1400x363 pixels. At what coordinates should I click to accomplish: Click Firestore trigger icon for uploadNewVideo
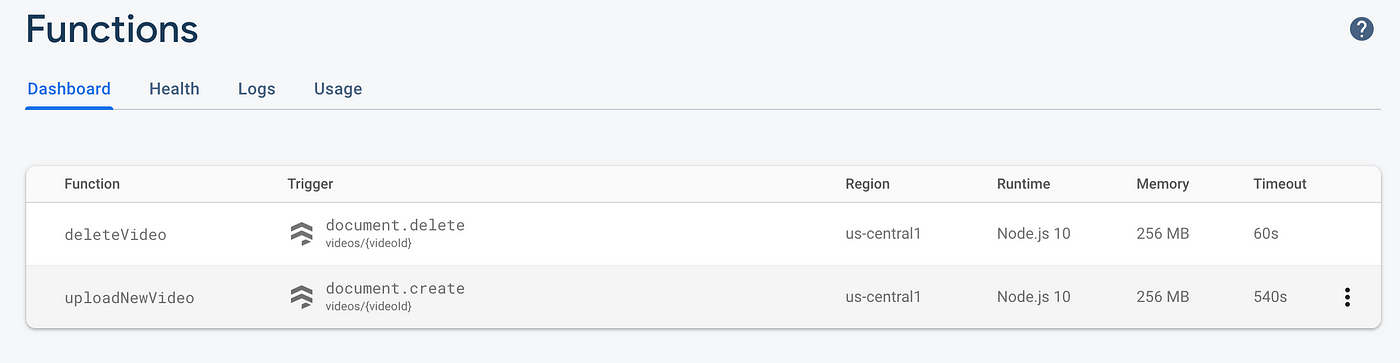[x=301, y=297]
